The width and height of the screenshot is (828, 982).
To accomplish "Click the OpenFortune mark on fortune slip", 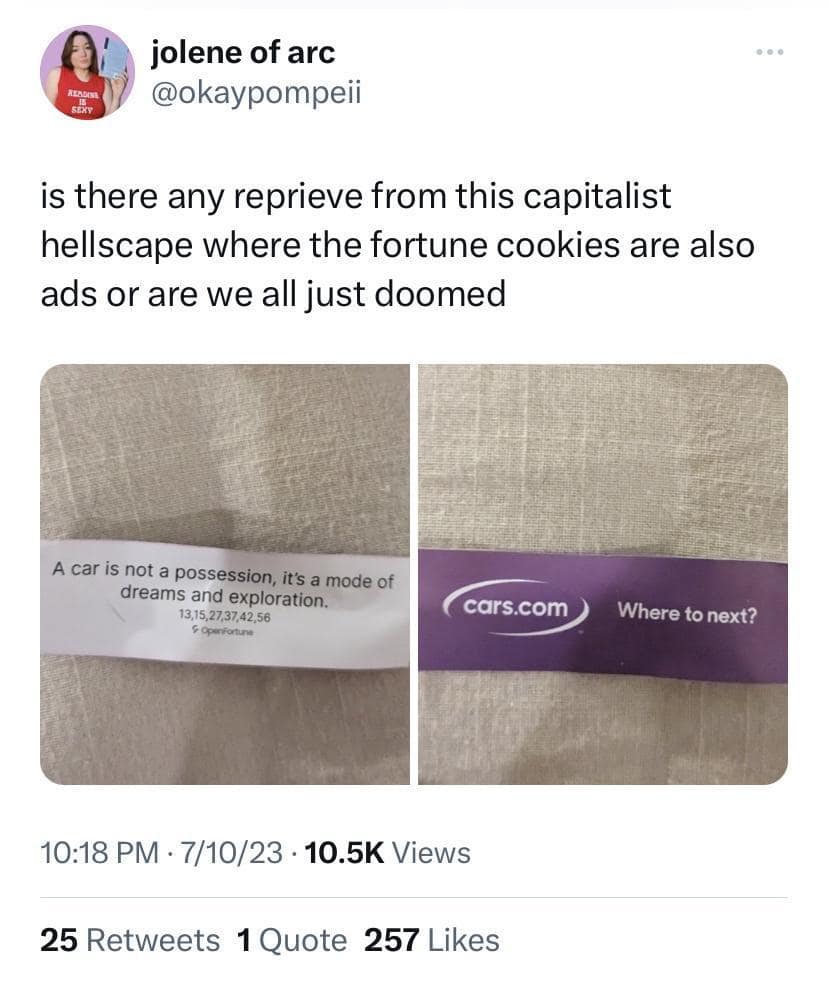I will [223, 631].
